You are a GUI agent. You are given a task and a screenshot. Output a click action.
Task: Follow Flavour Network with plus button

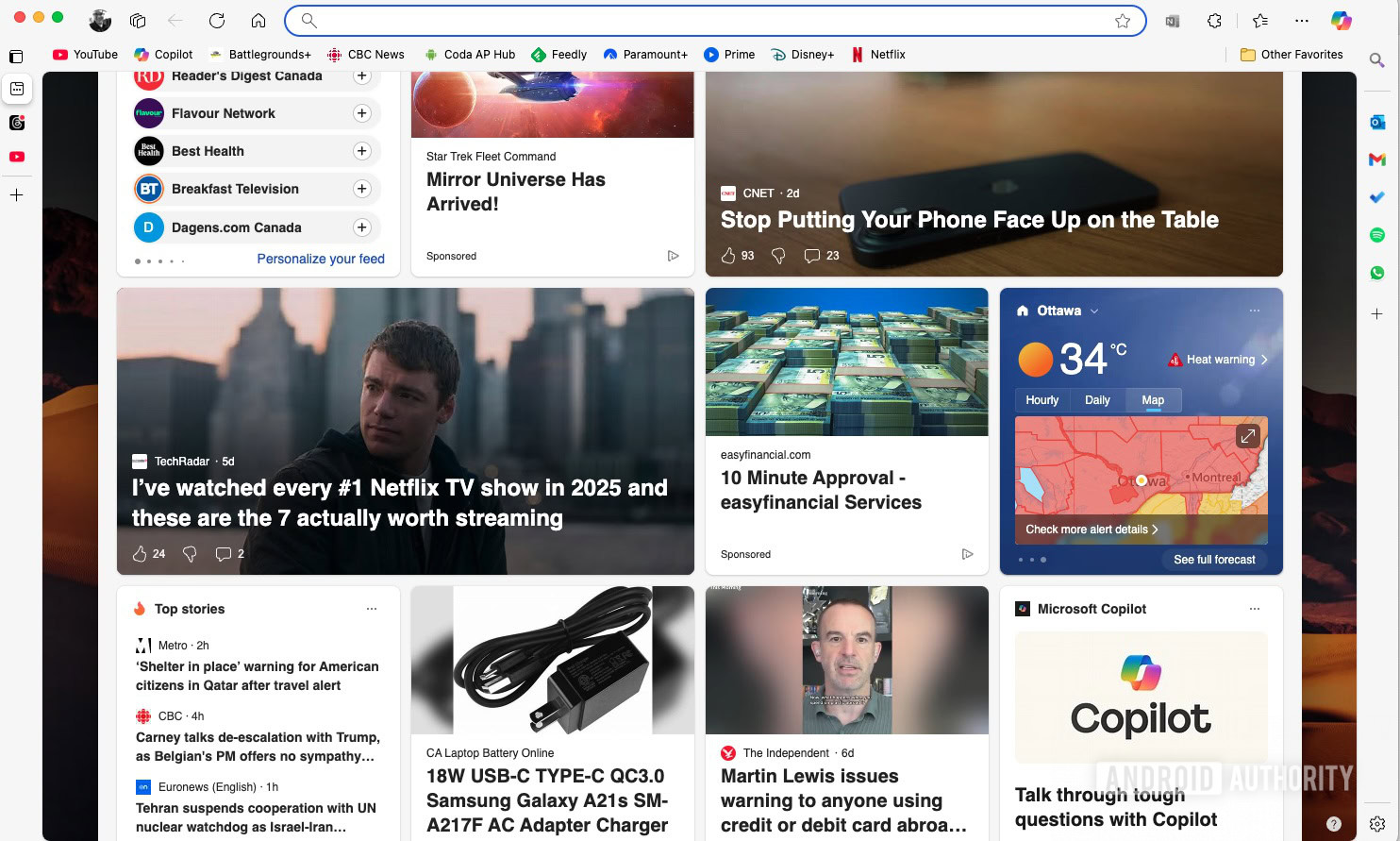tap(361, 113)
